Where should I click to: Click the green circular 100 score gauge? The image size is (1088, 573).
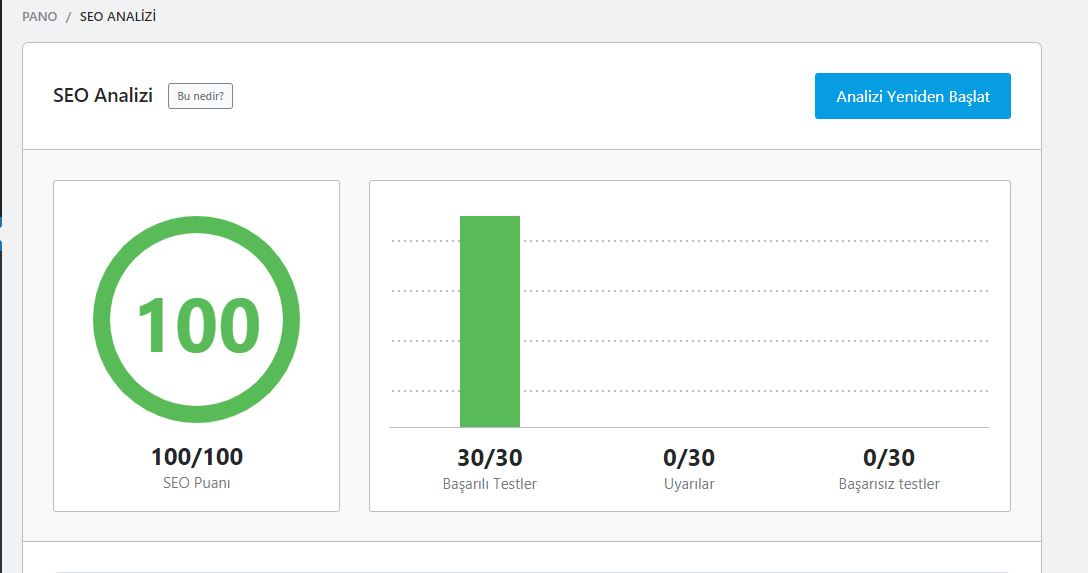click(196, 319)
